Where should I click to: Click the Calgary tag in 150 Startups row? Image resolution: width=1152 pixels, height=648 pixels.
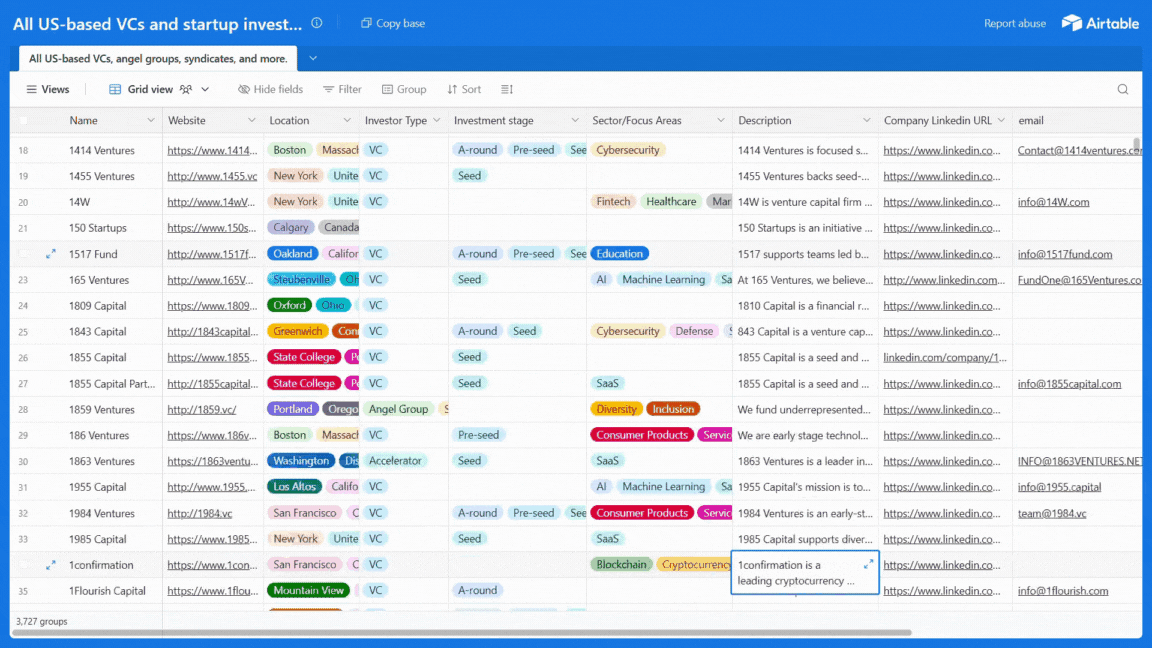point(291,228)
